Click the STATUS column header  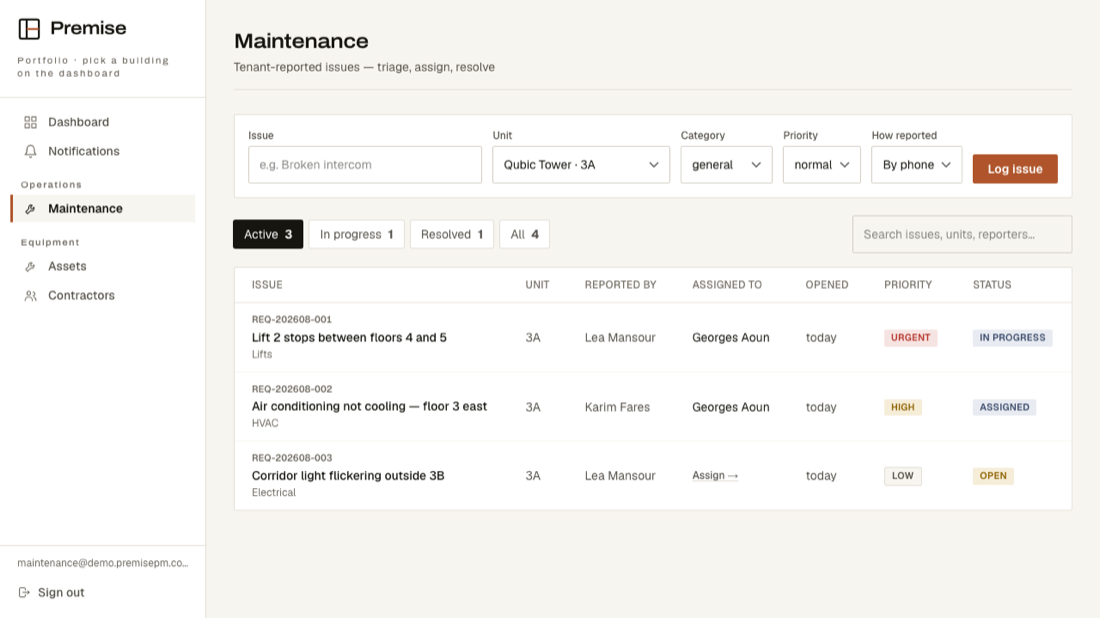[992, 285]
